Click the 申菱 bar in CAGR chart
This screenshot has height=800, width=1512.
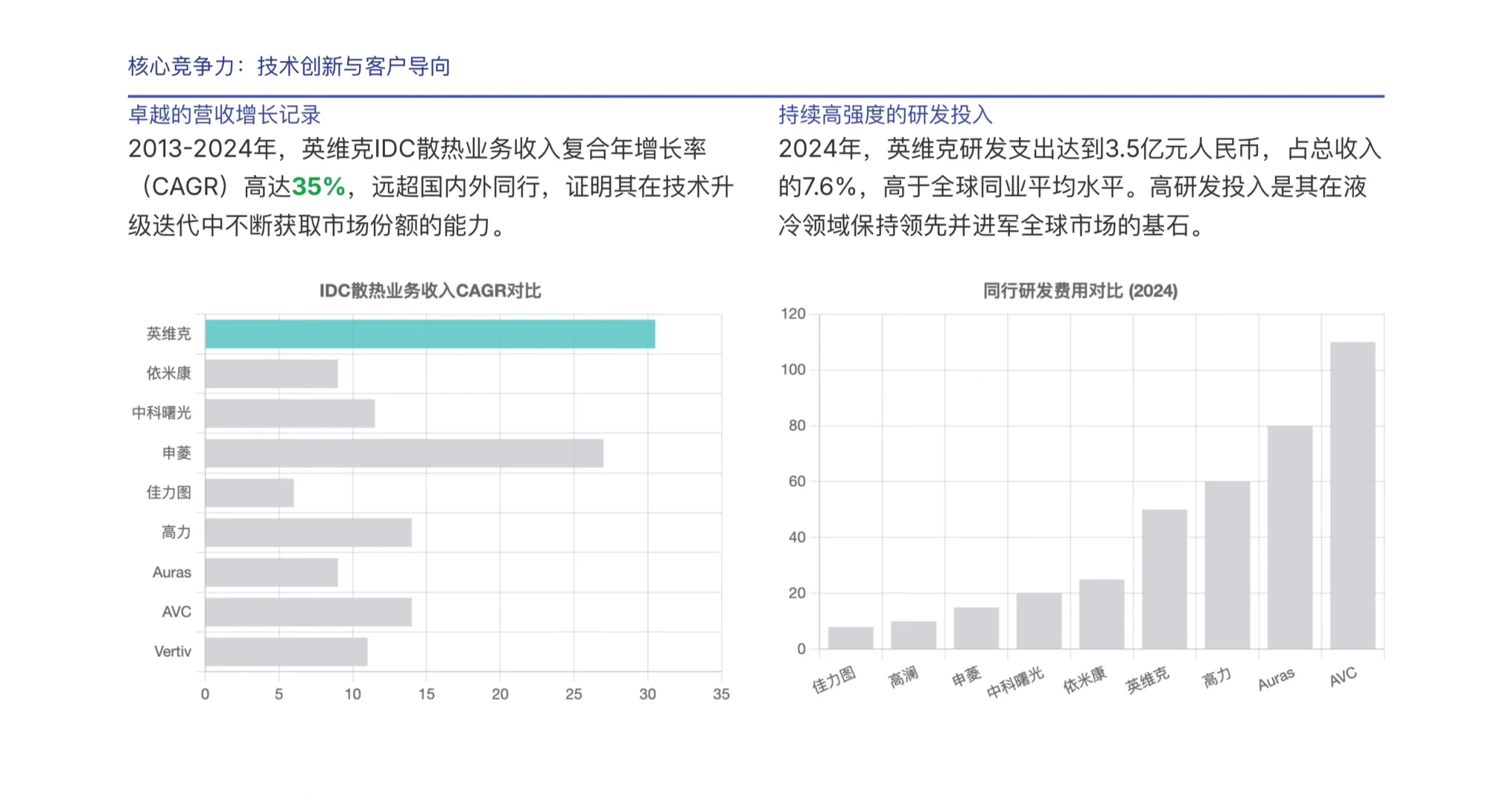pyautogui.click(x=404, y=453)
